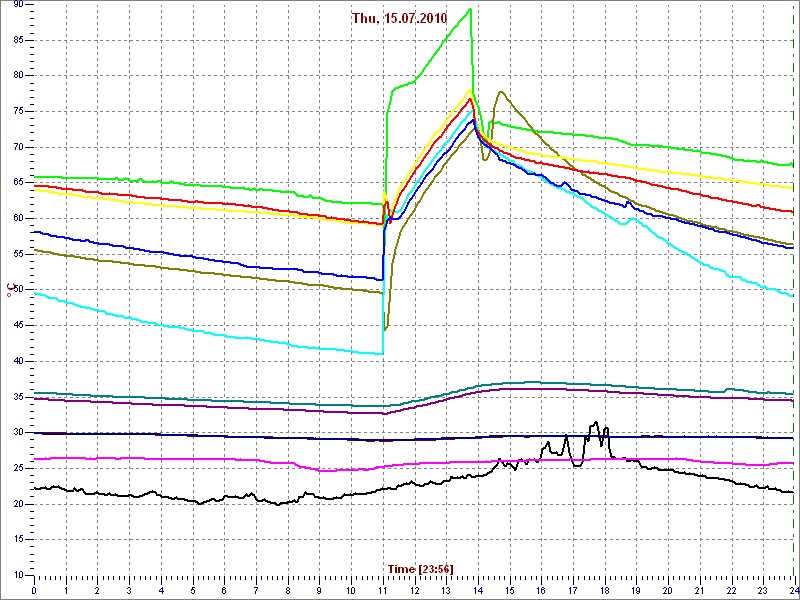Click the 'Time [23:56]' axis label
This screenshot has width=800, height=600.
[420, 569]
